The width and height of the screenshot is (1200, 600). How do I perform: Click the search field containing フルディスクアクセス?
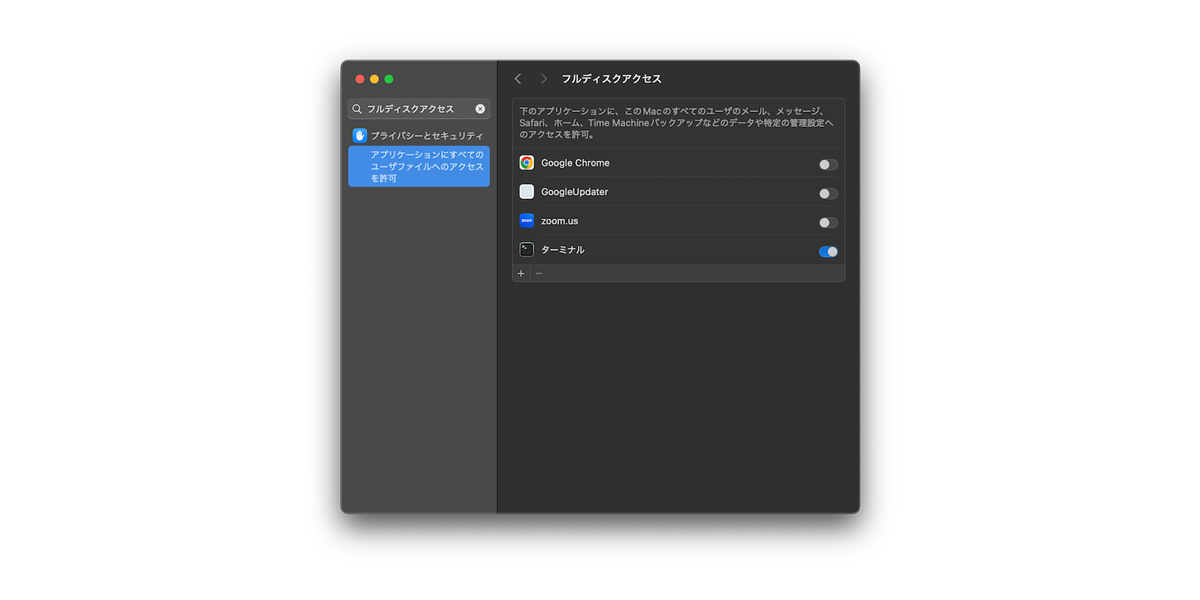pyautogui.click(x=419, y=109)
